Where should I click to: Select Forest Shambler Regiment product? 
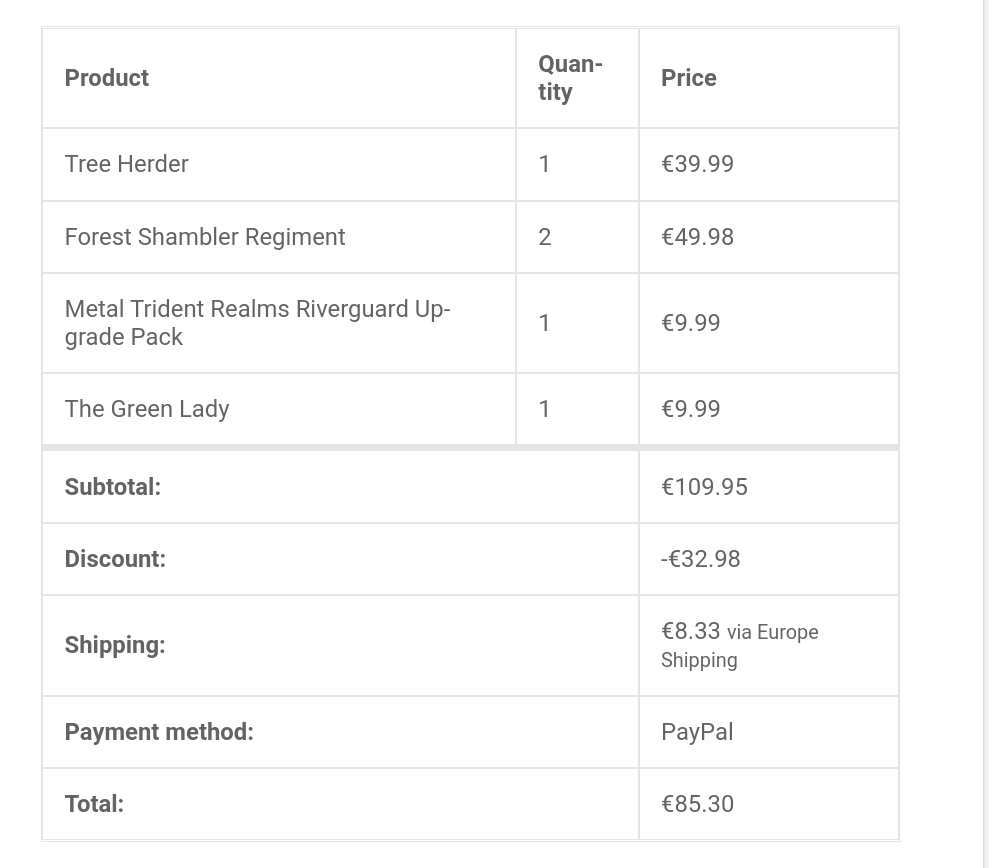205,237
